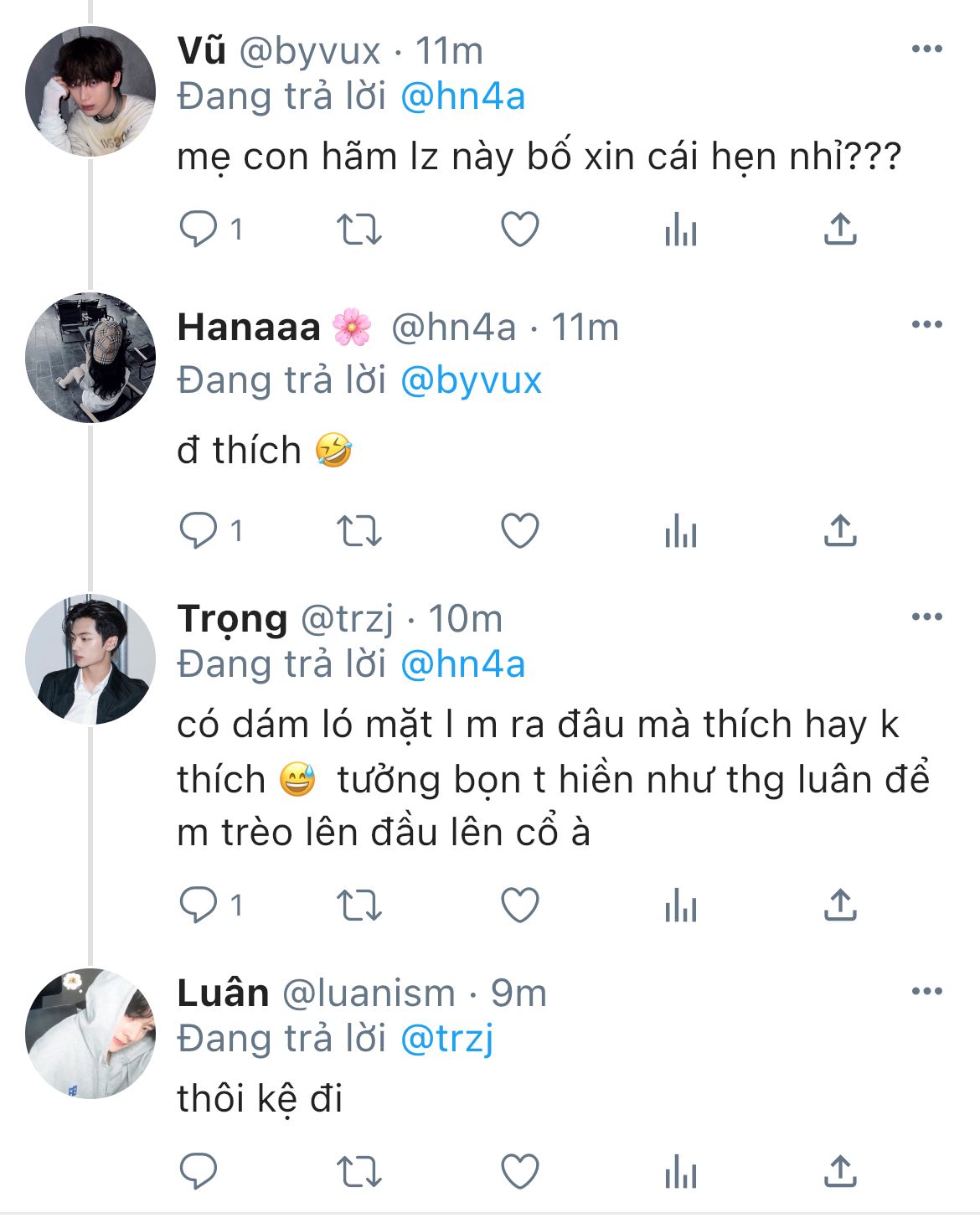Screen dimensions: 980x1218
Task: Open the @trzj mention in Luân's reply
Action: click(447, 1039)
